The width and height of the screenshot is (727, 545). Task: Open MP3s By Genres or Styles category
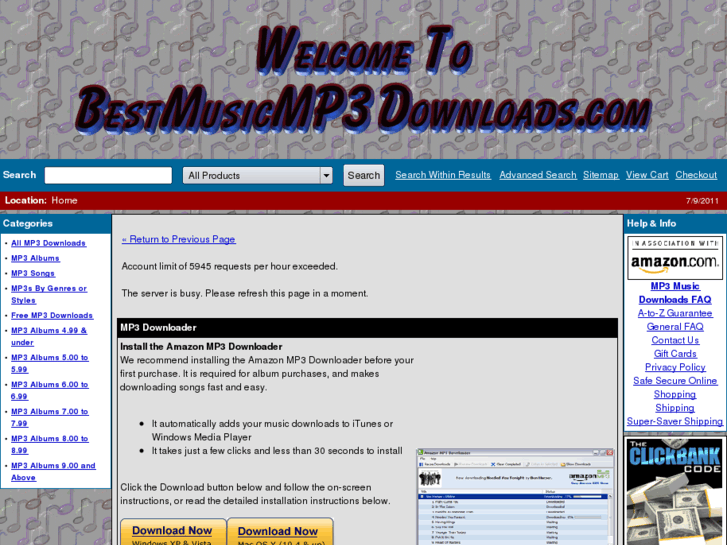click(49, 295)
